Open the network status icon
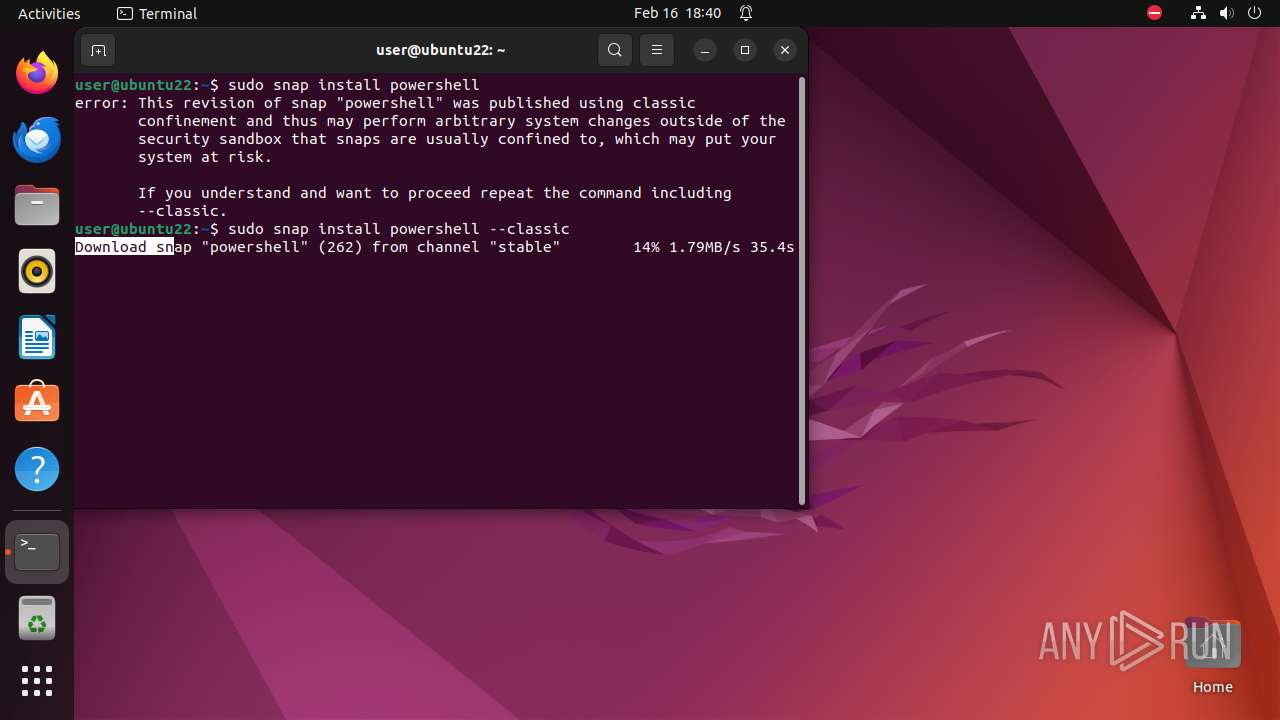This screenshot has width=1280, height=720. [x=1199, y=13]
